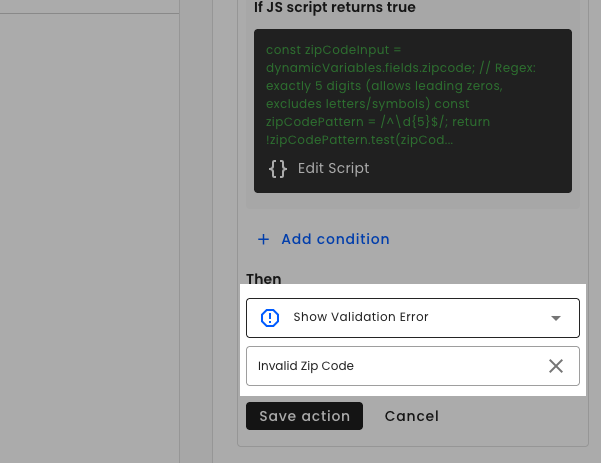Click the truncated !zipCodePattern.test line
The image size is (601, 463).
click(x=360, y=140)
